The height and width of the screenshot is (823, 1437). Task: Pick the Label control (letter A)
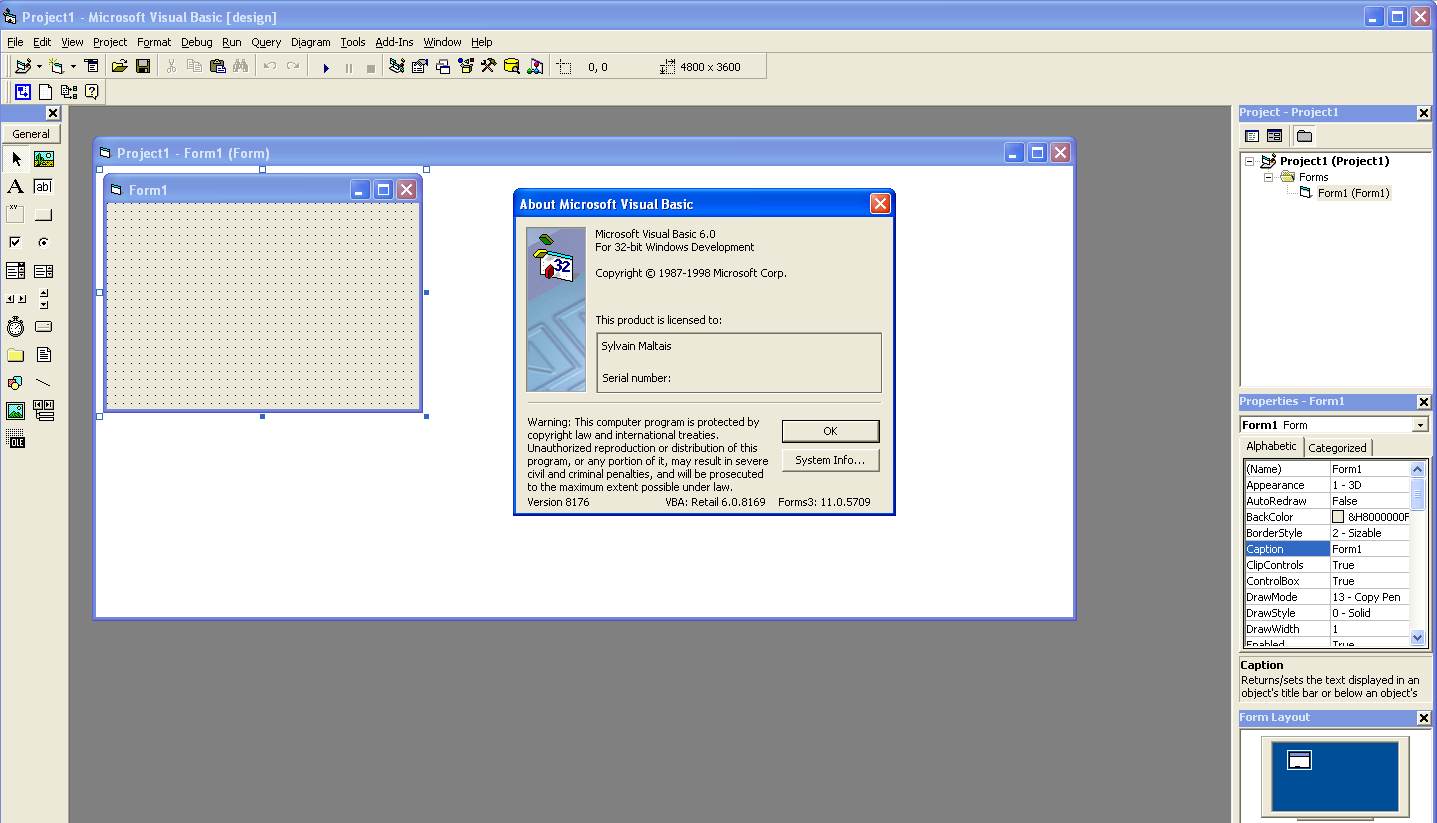[x=15, y=187]
